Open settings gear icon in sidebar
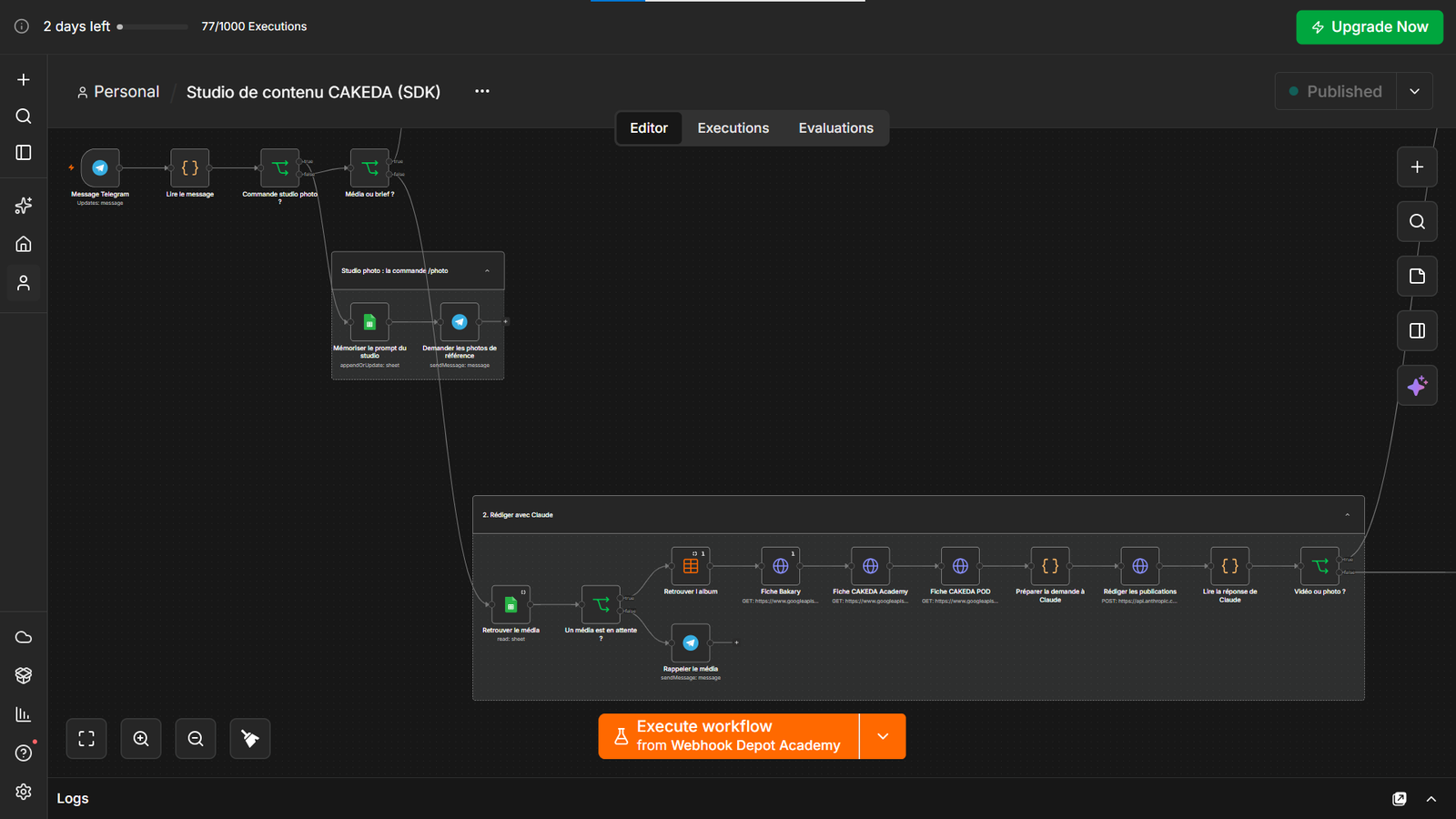Screen dimensions: 1456x819 pos(24,792)
